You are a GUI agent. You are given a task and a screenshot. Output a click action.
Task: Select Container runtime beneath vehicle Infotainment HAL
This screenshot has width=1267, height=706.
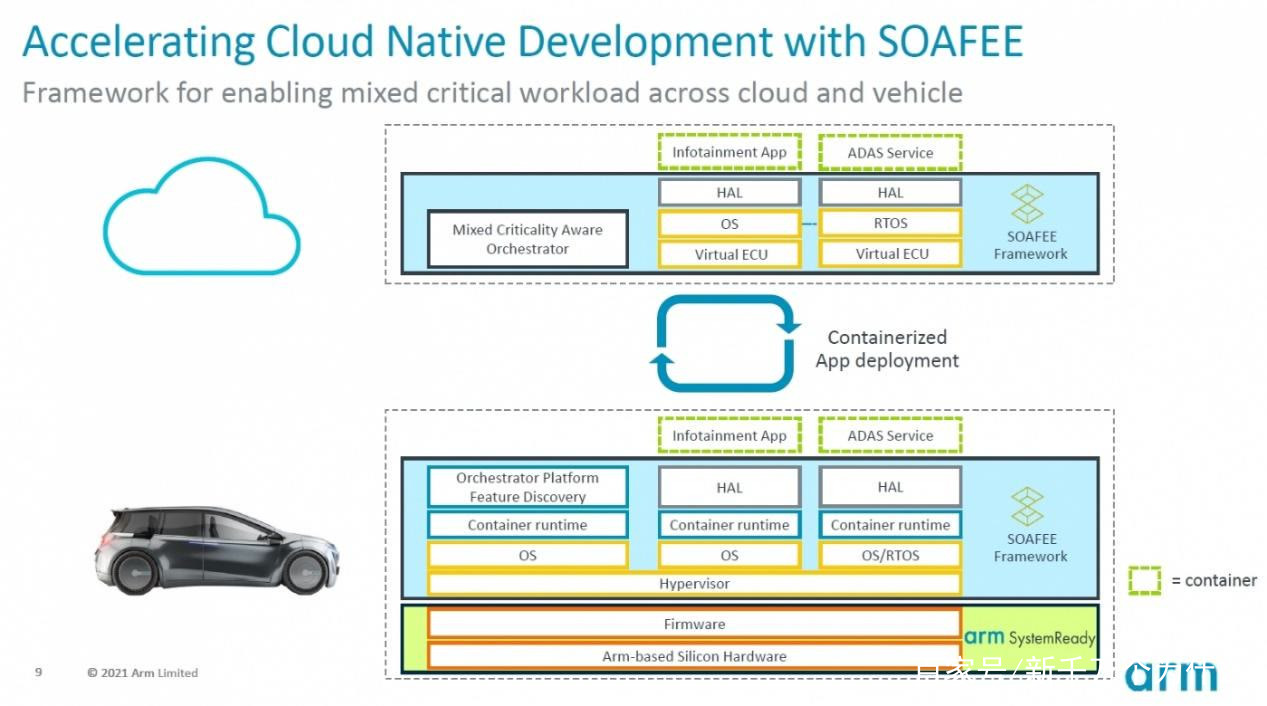tap(729, 525)
